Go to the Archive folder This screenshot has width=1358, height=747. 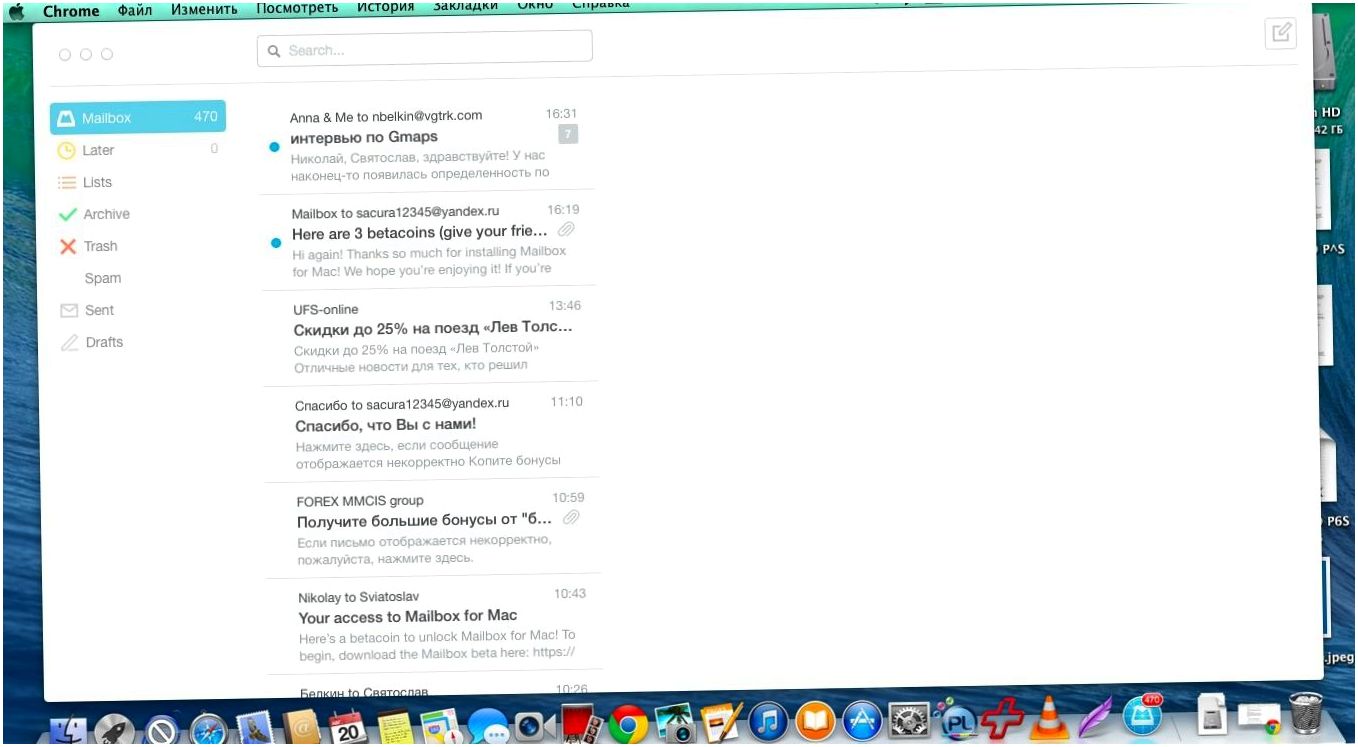[x=138, y=214]
